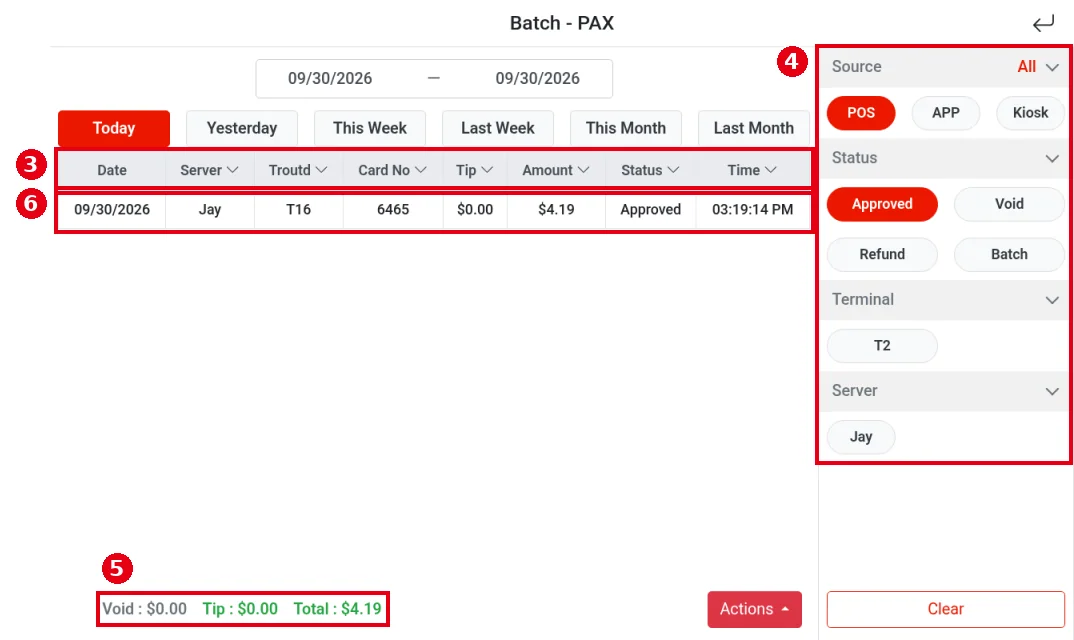Open the start date field 09/30/2026
The width and height of the screenshot is (1074, 640).
coord(330,78)
